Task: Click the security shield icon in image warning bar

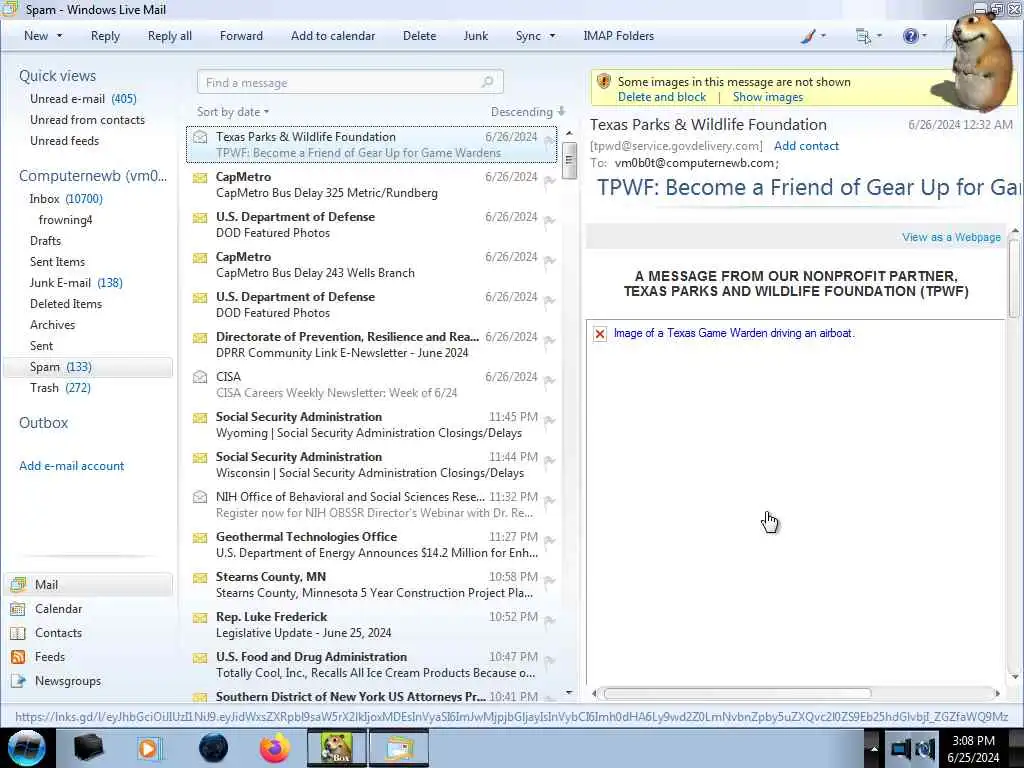Action: pos(604,82)
